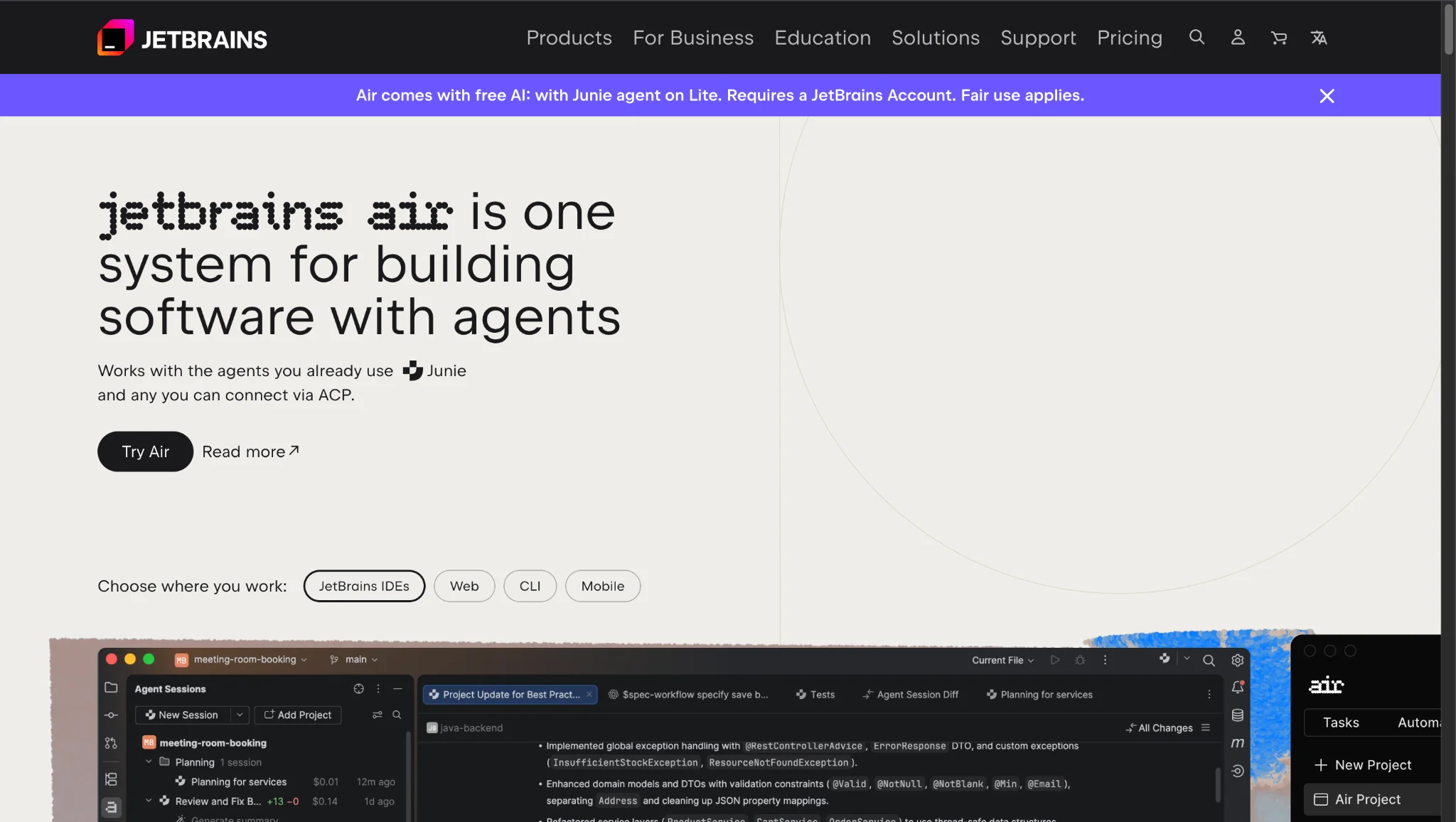The width and height of the screenshot is (1456, 822).
Task: Open the For Business menu
Action: [x=693, y=38]
